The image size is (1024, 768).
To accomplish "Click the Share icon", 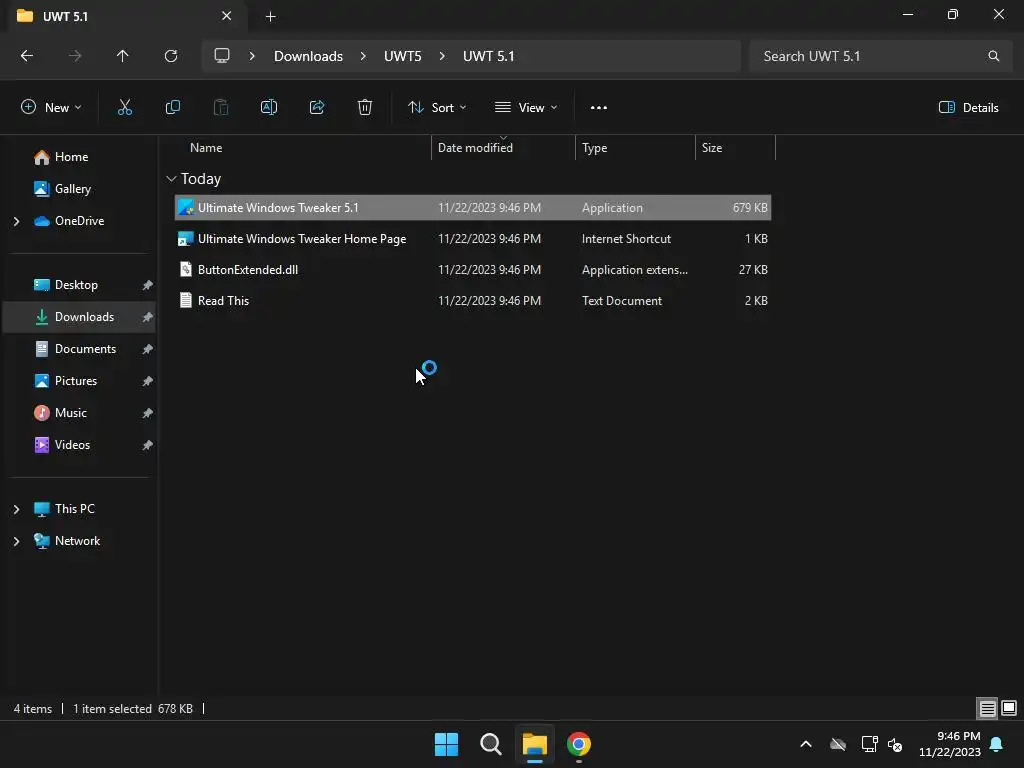I will coord(317,108).
